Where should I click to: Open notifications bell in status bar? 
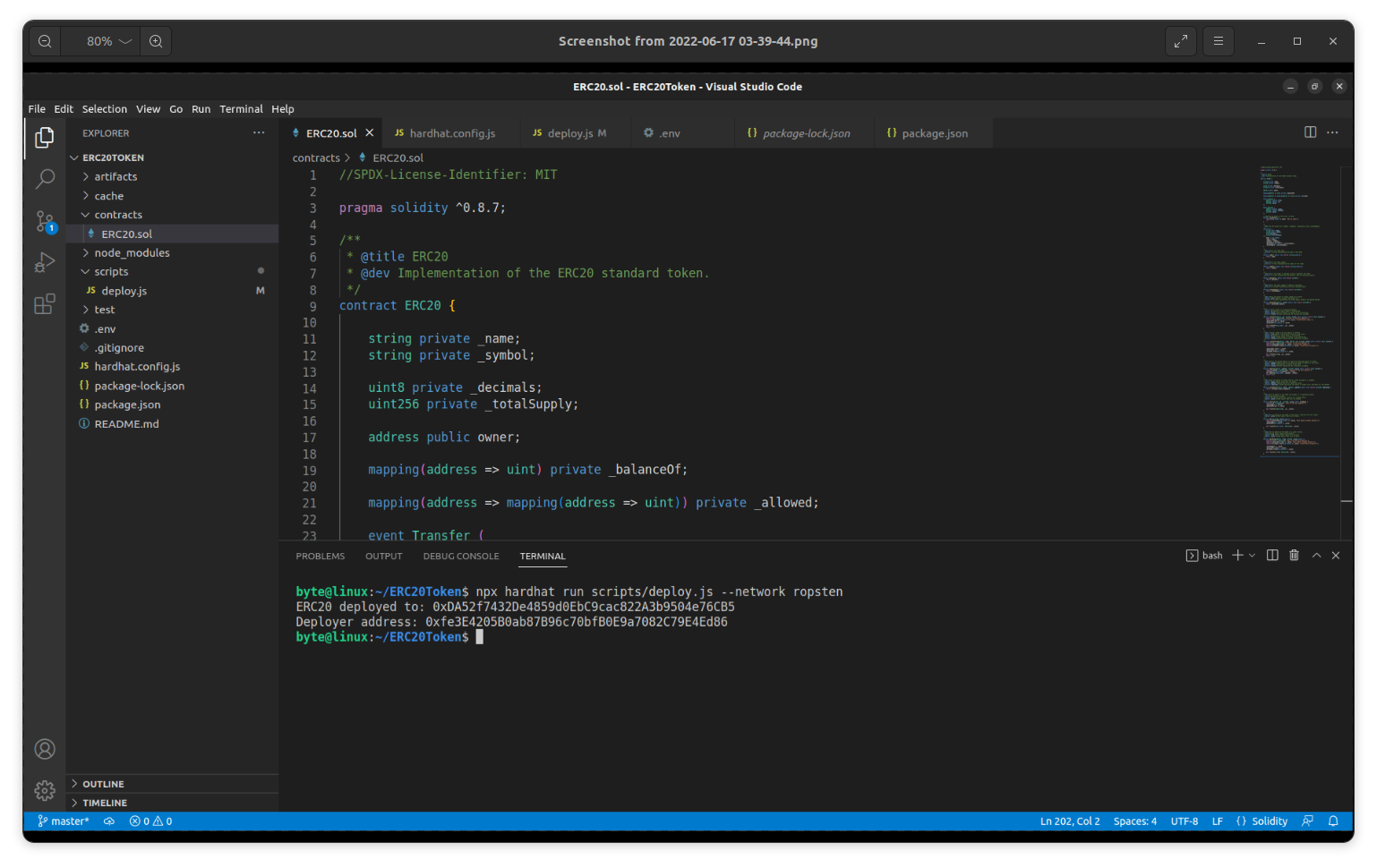point(1333,821)
